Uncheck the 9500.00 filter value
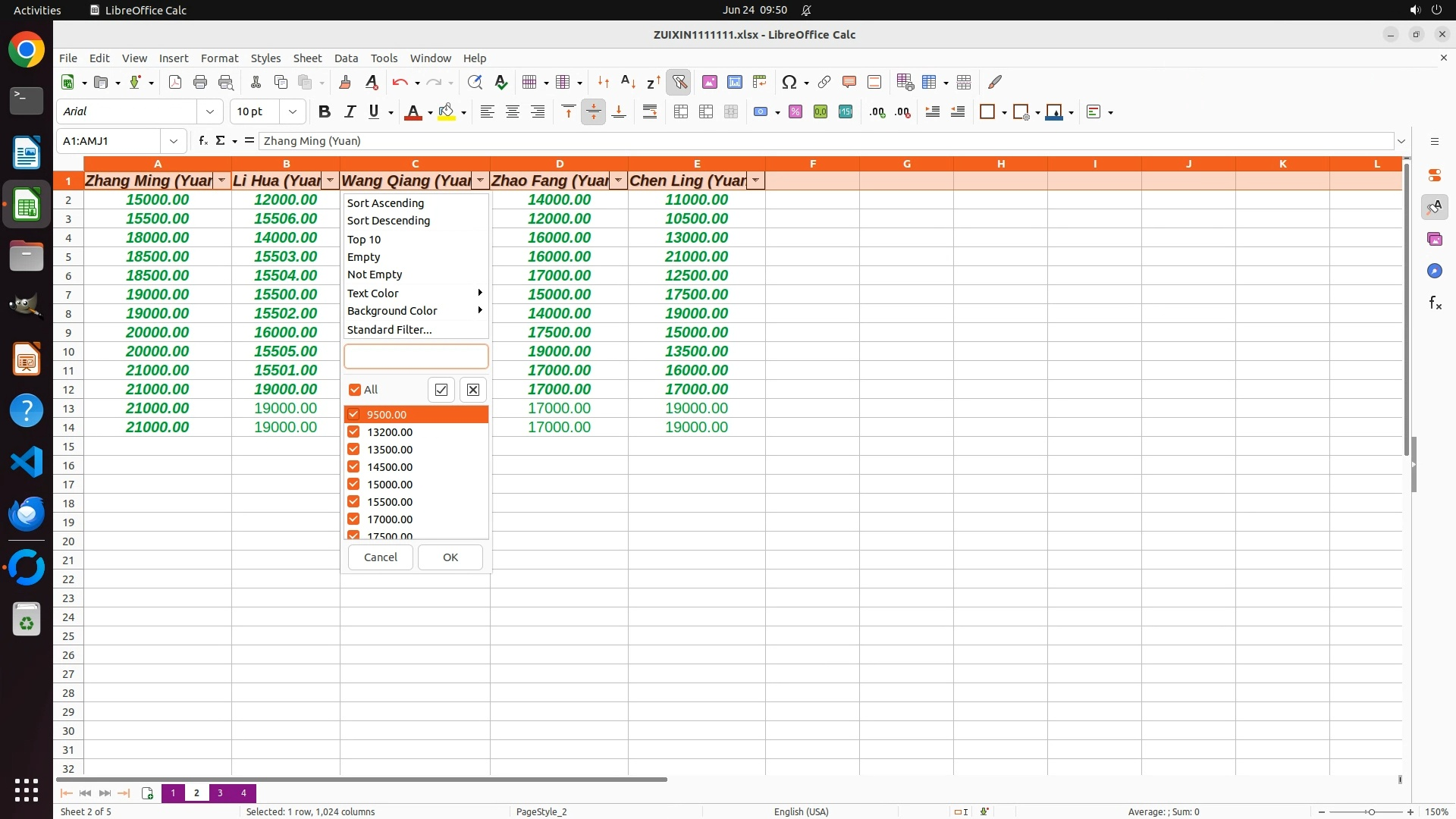This screenshot has height=819, width=1456. click(353, 414)
